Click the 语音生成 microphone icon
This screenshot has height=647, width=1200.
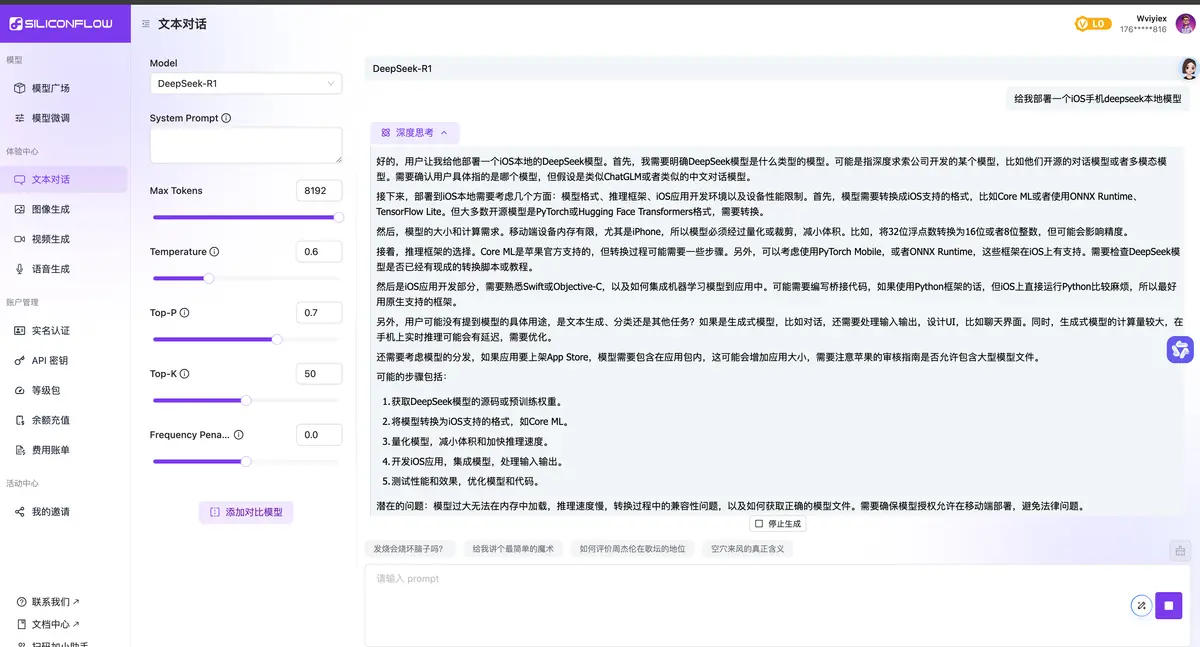[x=20, y=269]
